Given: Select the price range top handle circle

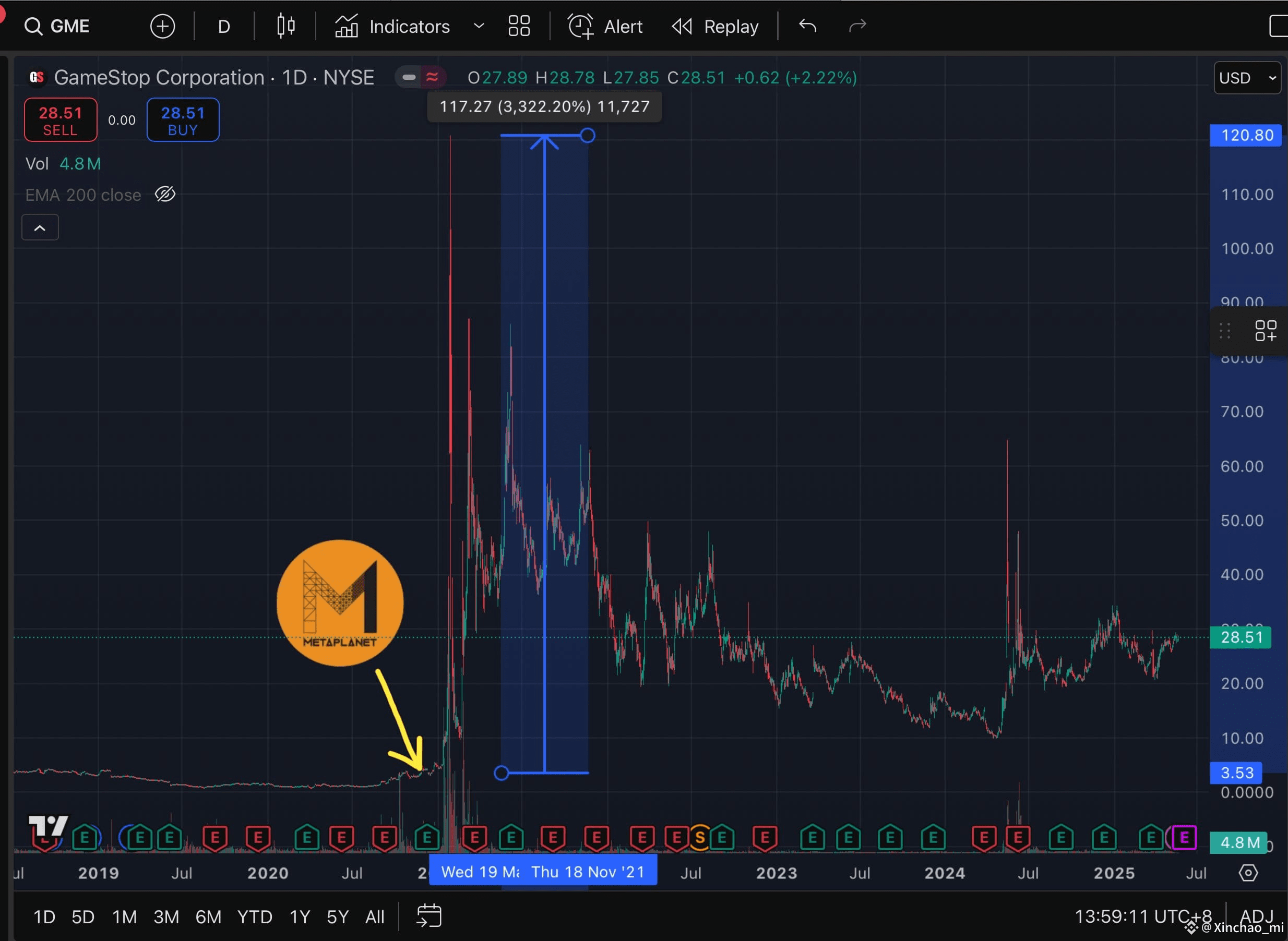Looking at the screenshot, I should tap(588, 136).
